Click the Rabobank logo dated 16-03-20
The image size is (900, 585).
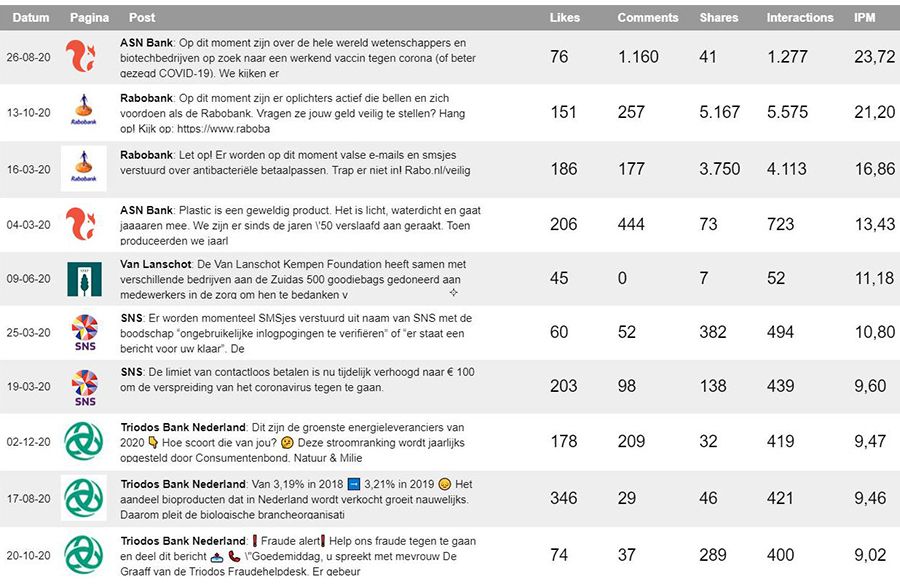(x=84, y=169)
